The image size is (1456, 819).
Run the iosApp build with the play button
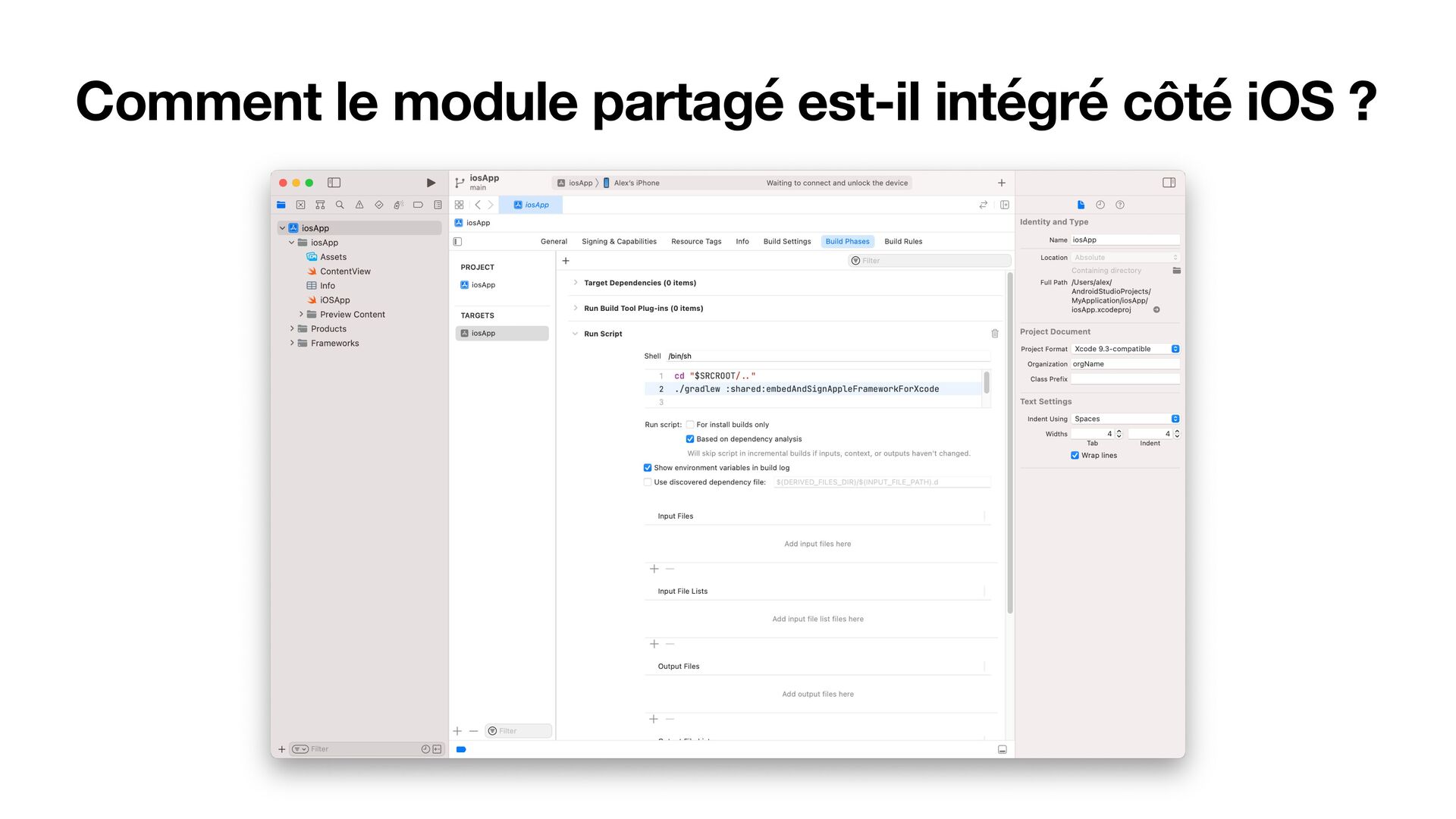[431, 183]
